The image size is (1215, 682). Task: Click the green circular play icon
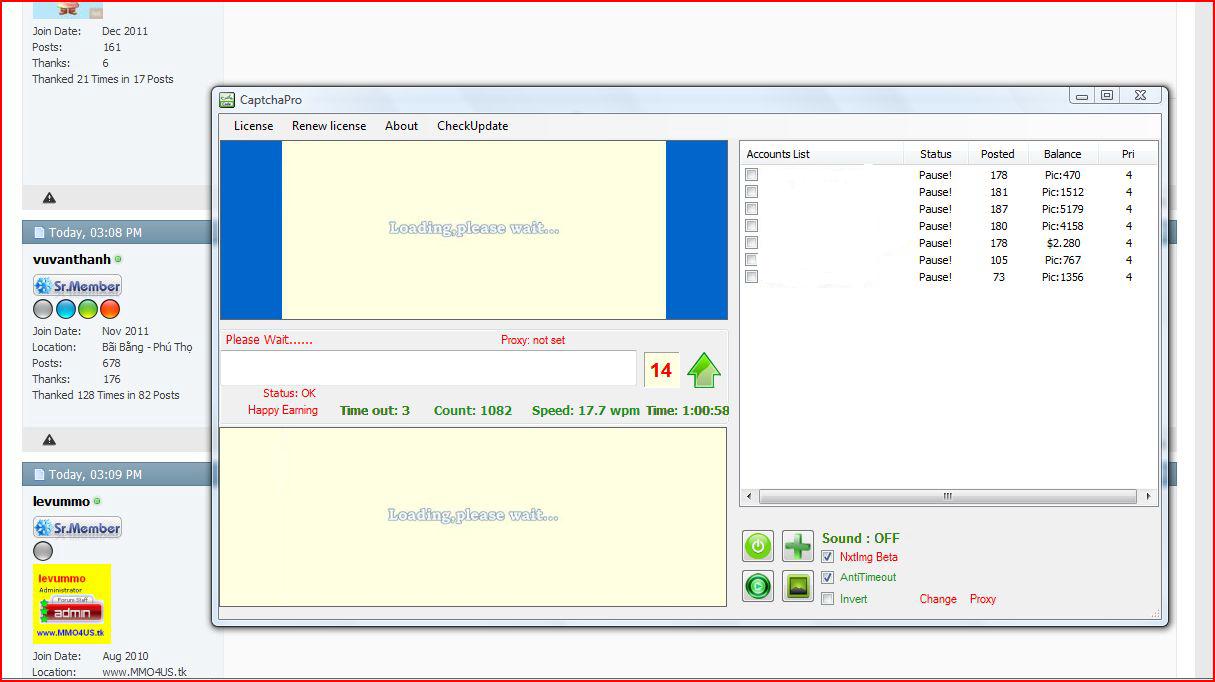tap(758, 586)
